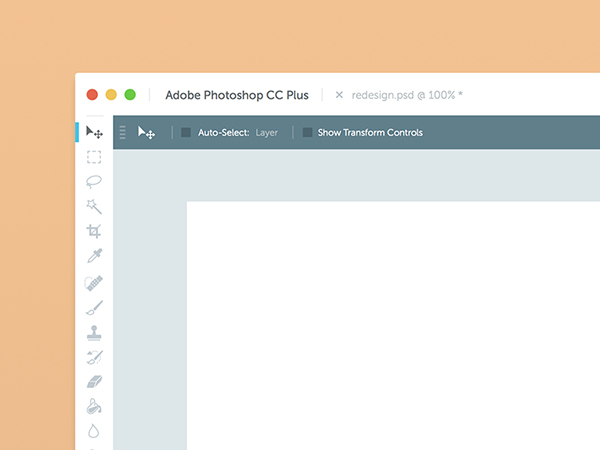Select the Brush tool
Viewport: 600px width, 450px height.
click(x=95, y=308)
